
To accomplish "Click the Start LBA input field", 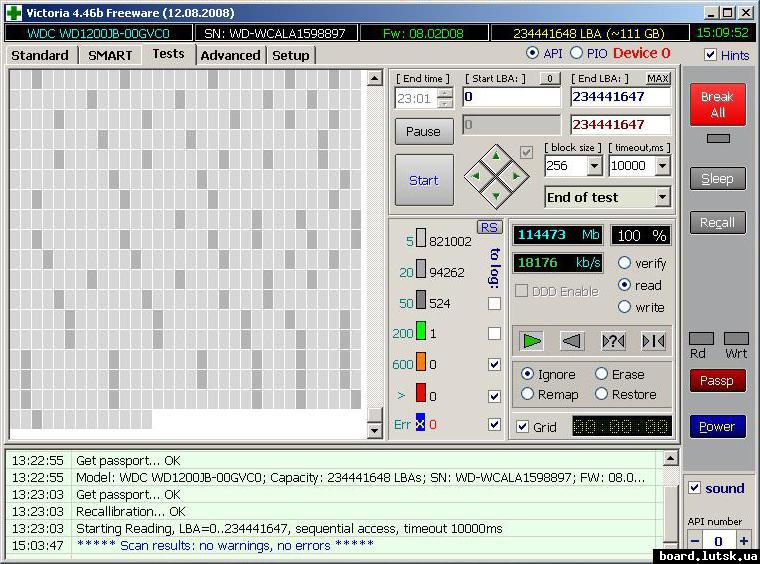I will pos(510,97).
